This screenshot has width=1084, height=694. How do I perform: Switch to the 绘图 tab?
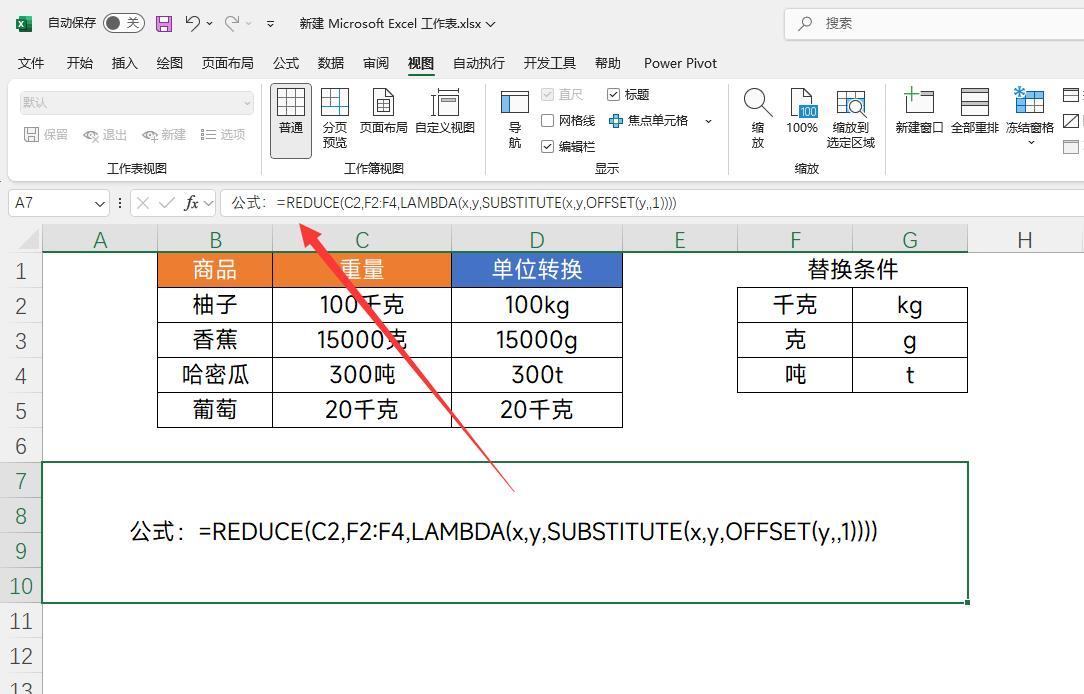[169, 64]
